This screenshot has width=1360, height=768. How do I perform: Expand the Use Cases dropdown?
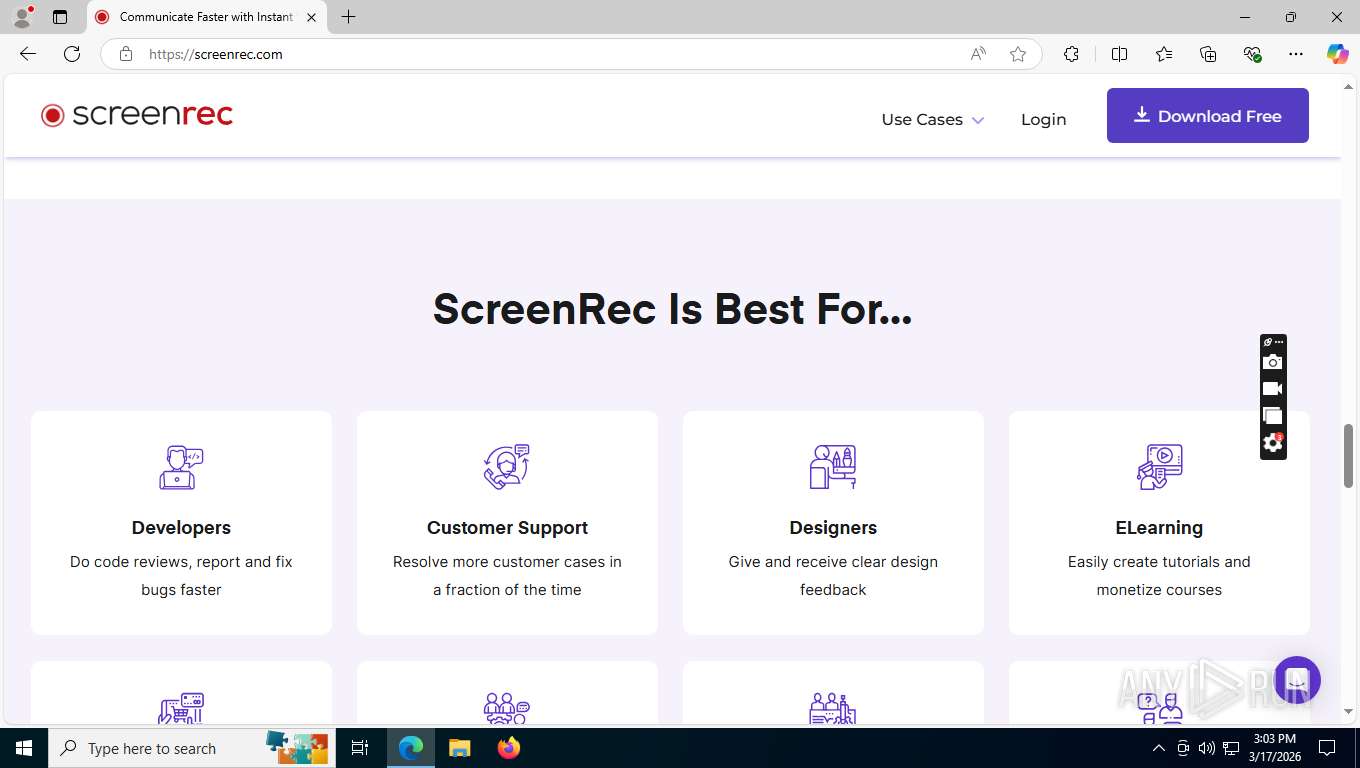click(932, 119)
